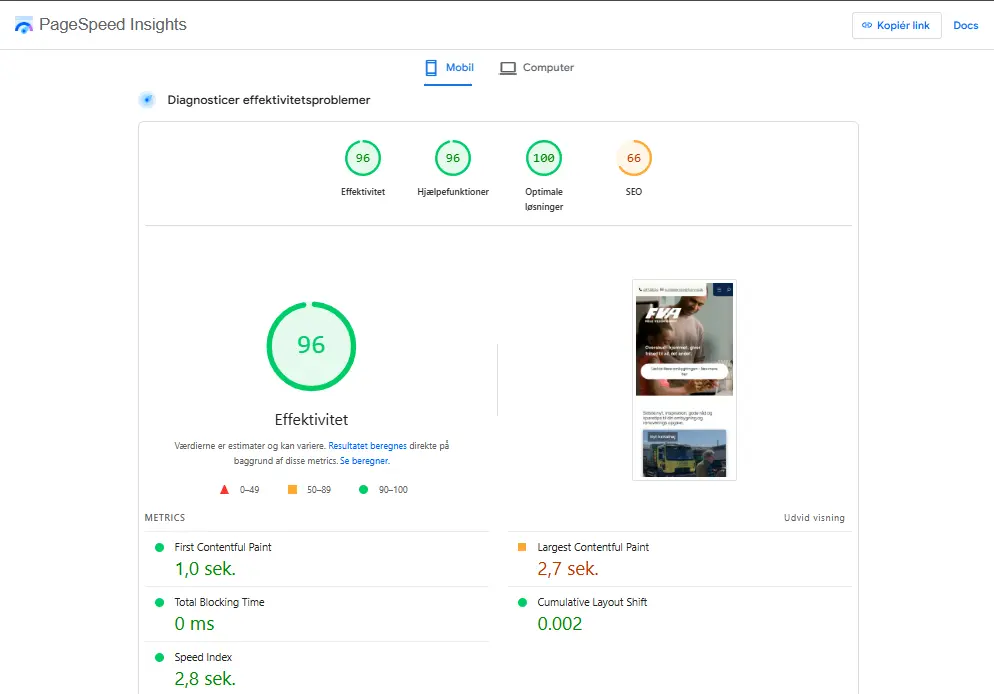Click the First Contentful Paint green status dot

point(160,547)
